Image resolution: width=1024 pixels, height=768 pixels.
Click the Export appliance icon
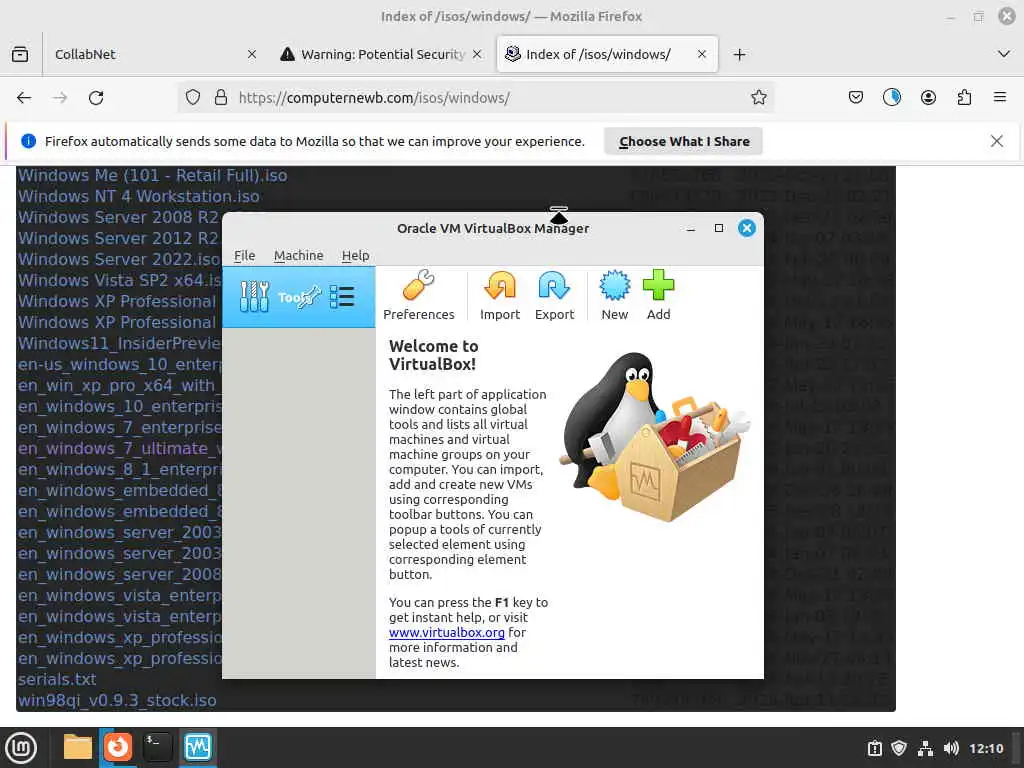(x=554, y=295)
